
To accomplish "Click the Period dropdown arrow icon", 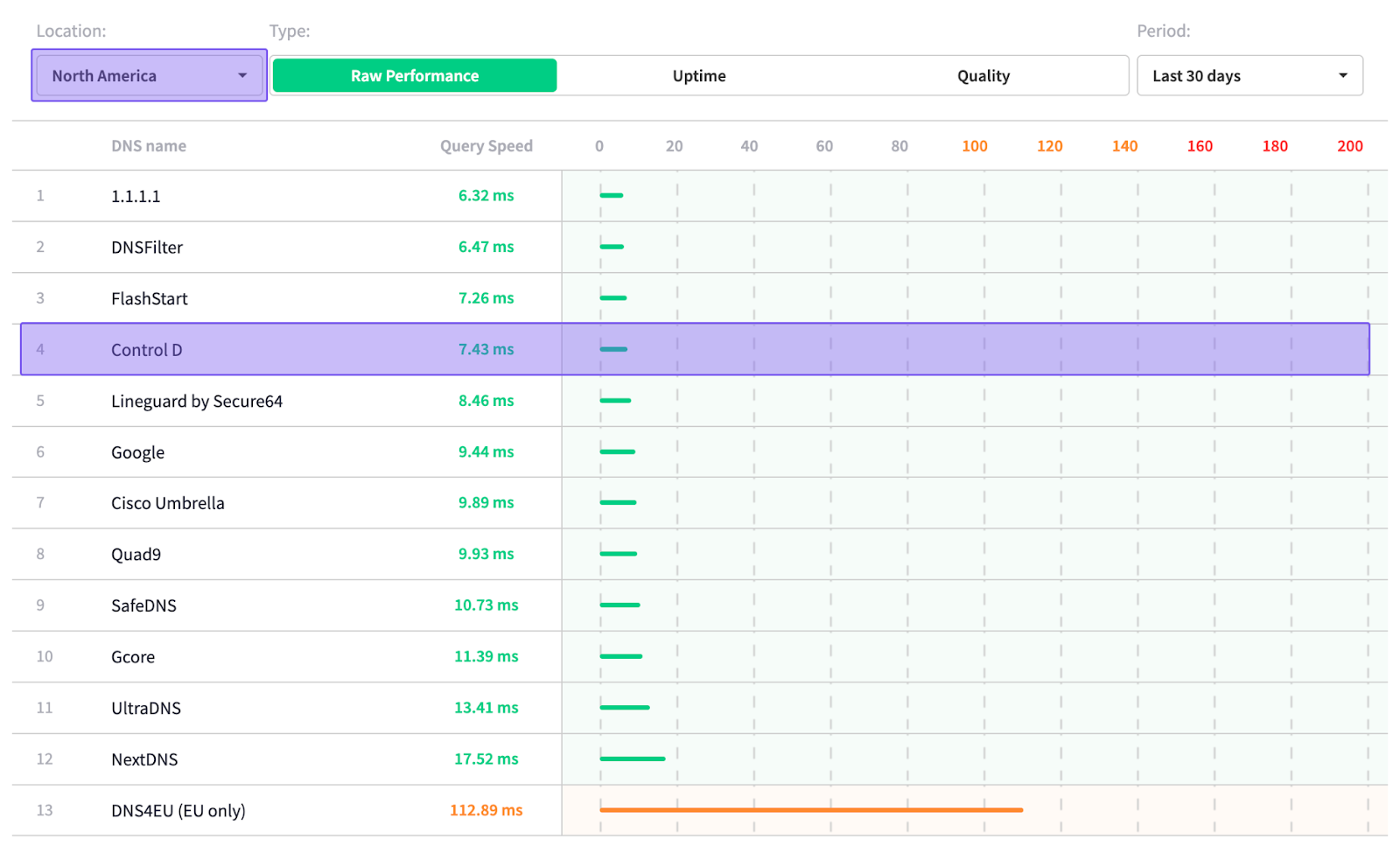I will [1342, 76].
